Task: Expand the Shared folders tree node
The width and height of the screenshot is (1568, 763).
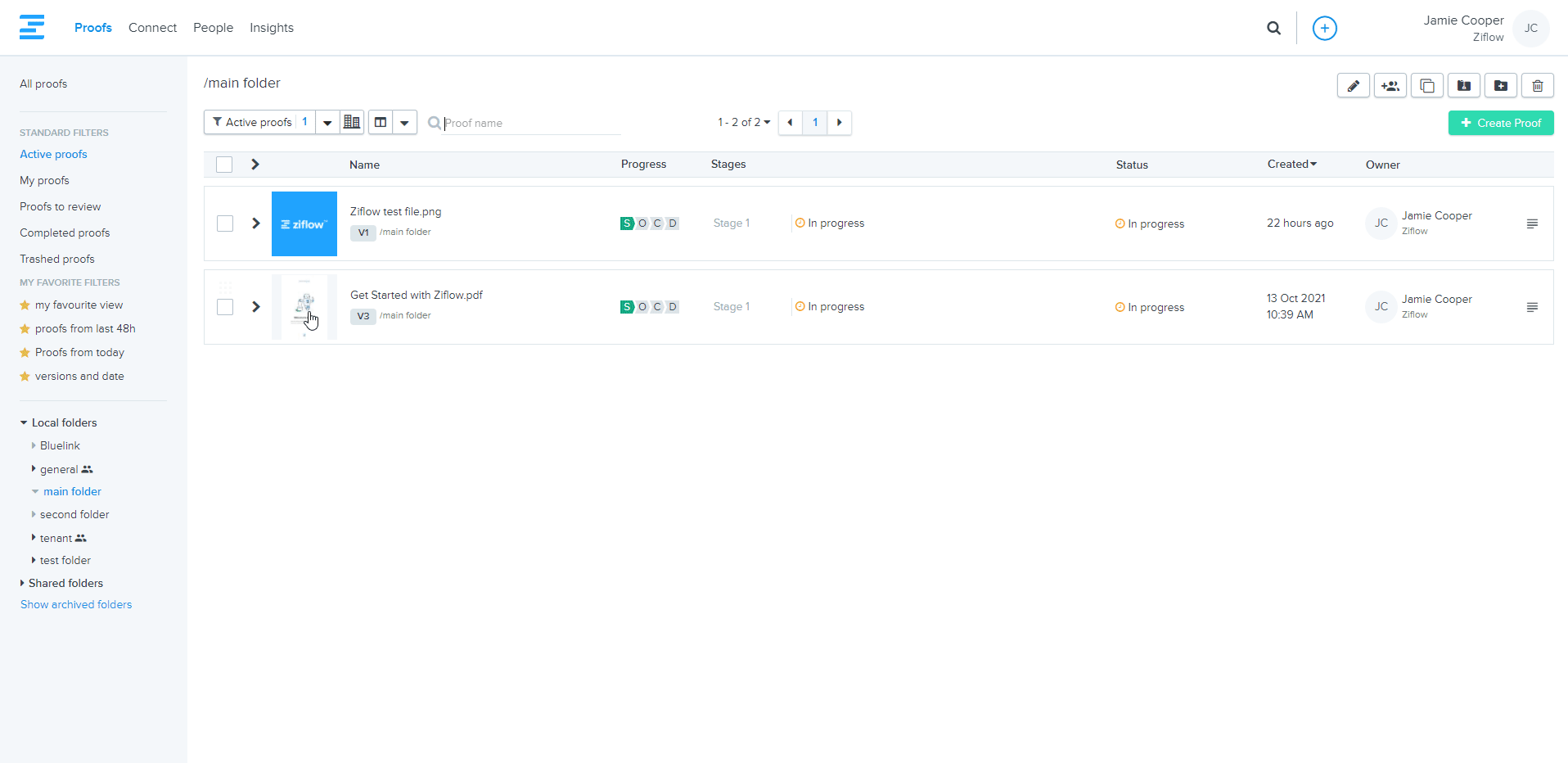Action: click(x=23, y=584)
